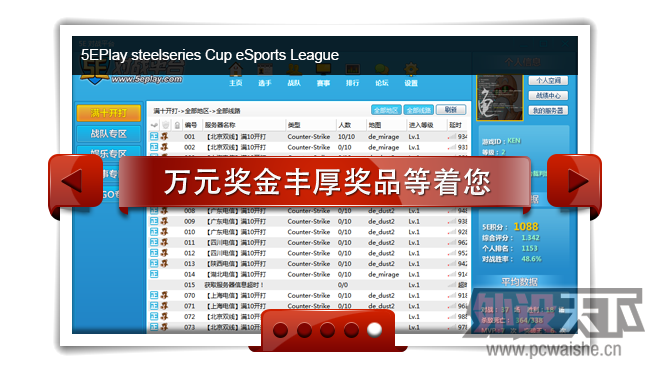Click the right red arrow carousel button

[x=574, y=181]
